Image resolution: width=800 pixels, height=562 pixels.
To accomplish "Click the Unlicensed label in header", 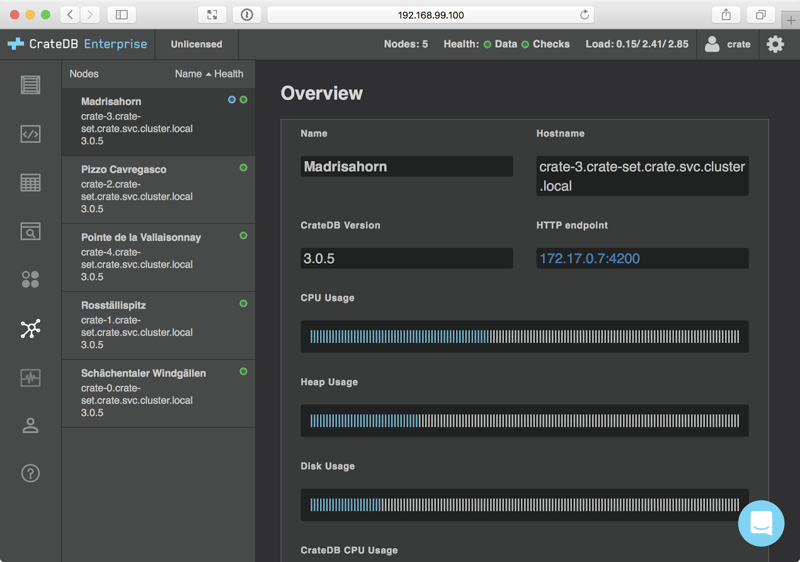I will click(x=196, y=44).
